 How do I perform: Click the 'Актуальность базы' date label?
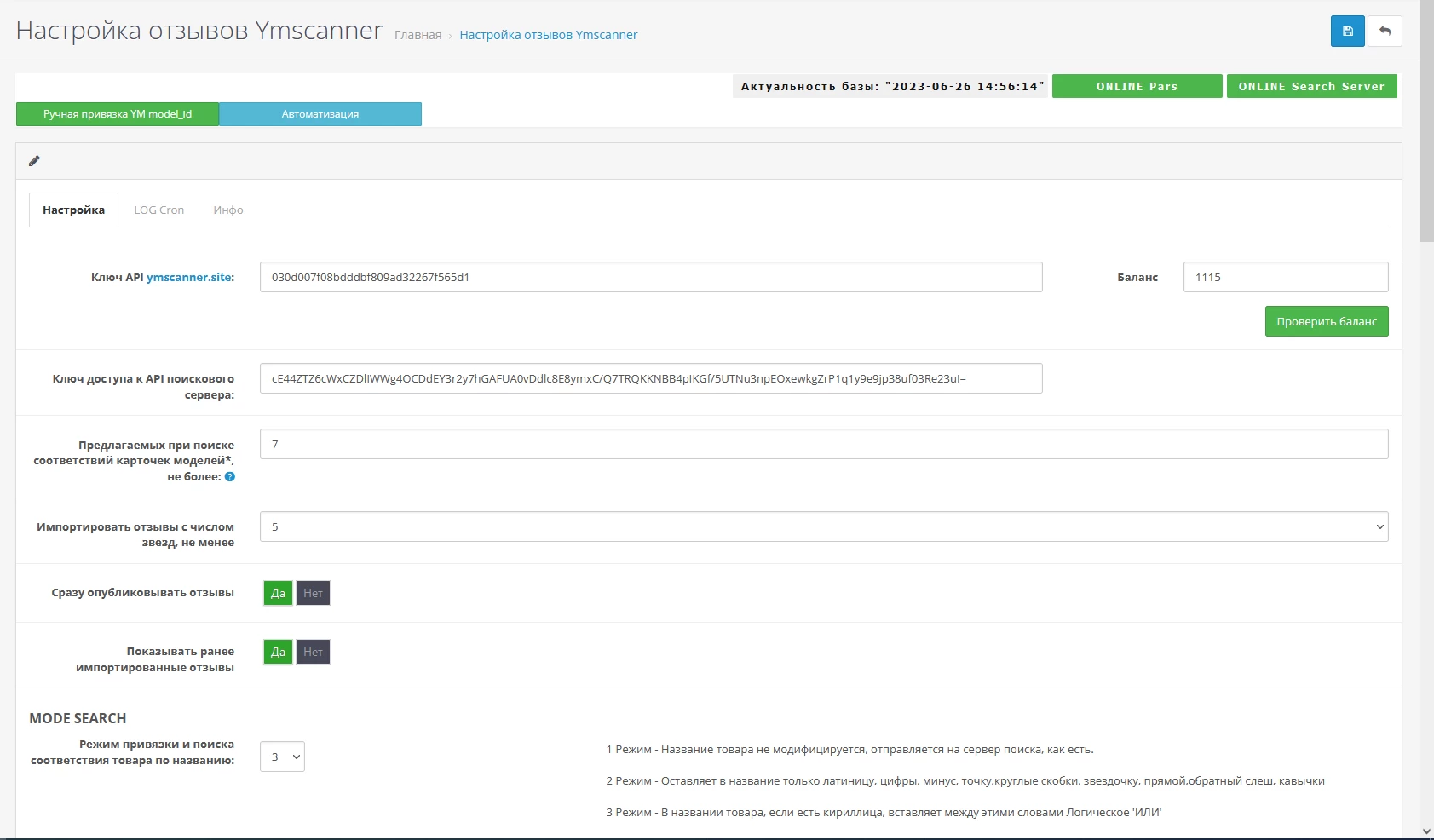click(892, 86)
